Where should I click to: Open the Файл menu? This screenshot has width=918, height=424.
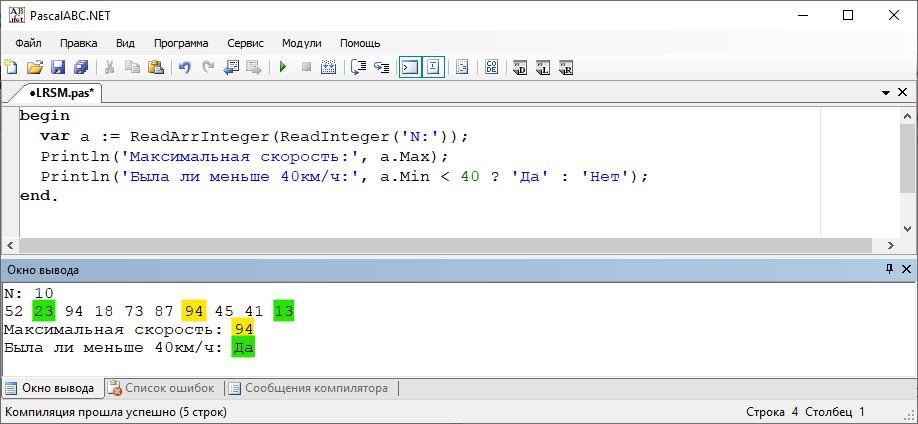pos(28,43)
